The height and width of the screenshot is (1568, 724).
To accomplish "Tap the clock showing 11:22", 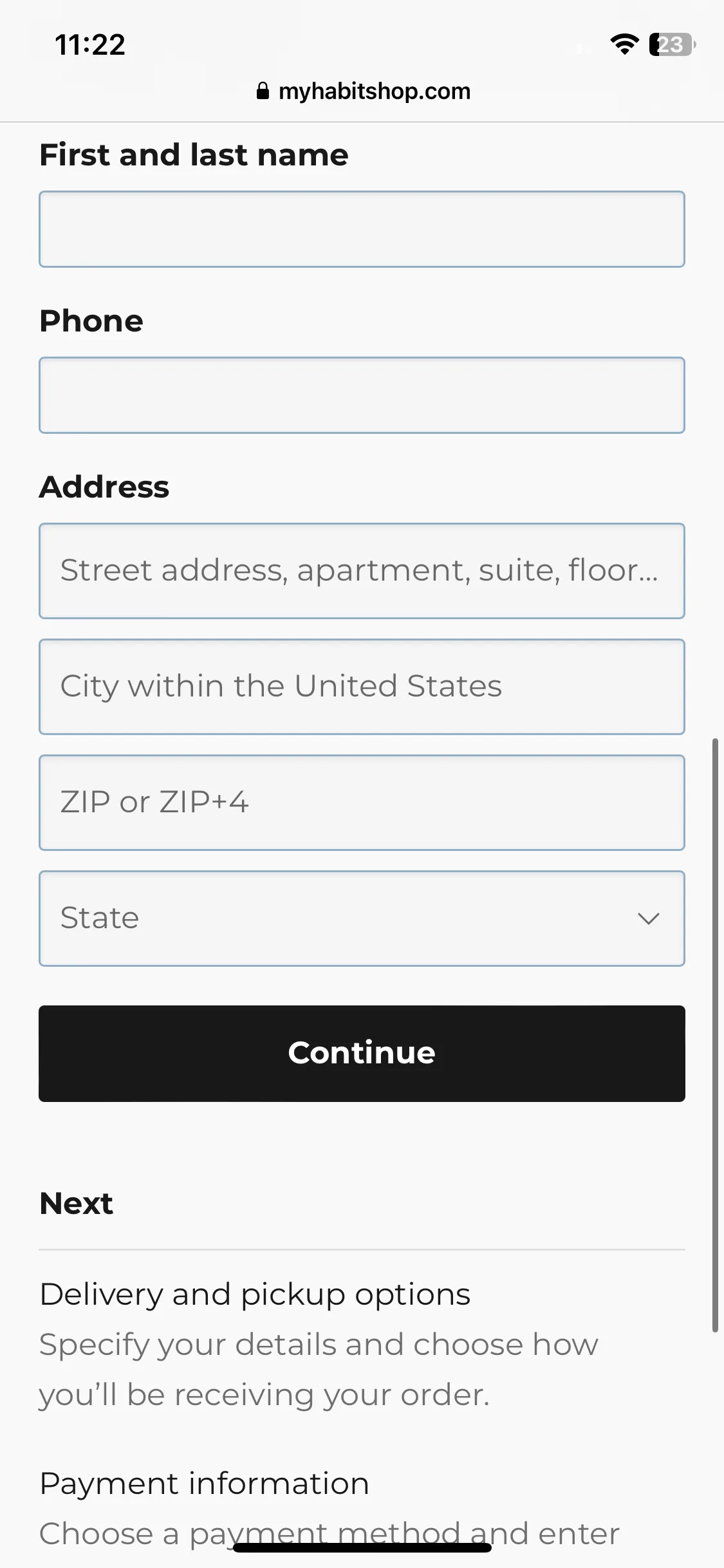I will 90,45.
